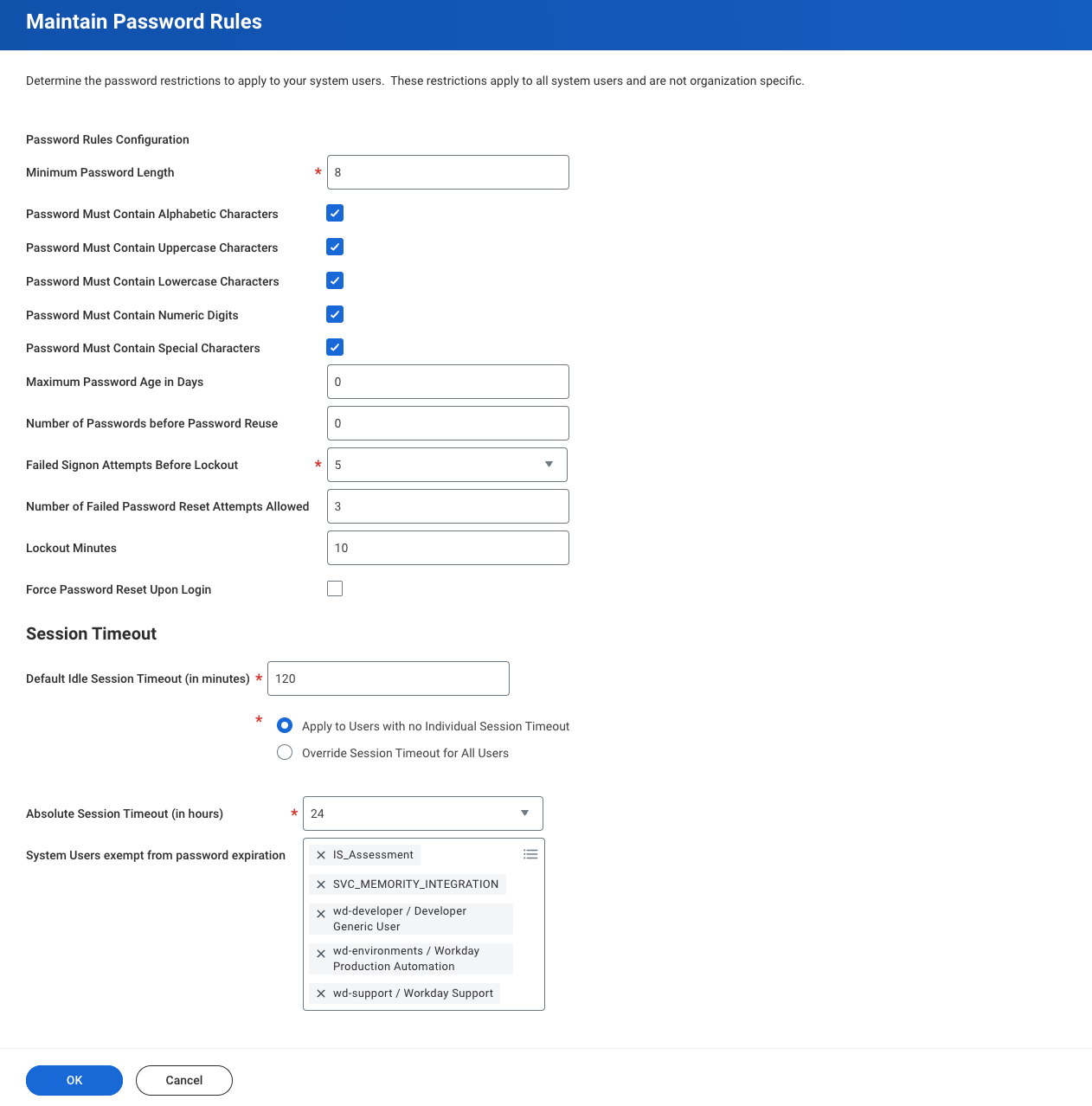Remove SVC_MEMORITY_INTEGRATION exempt user
The image size is (1092, 1106).
coord(321,884)
